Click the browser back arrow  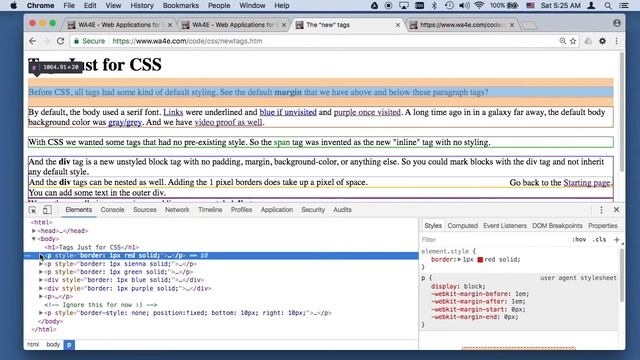tap(33, 41)
